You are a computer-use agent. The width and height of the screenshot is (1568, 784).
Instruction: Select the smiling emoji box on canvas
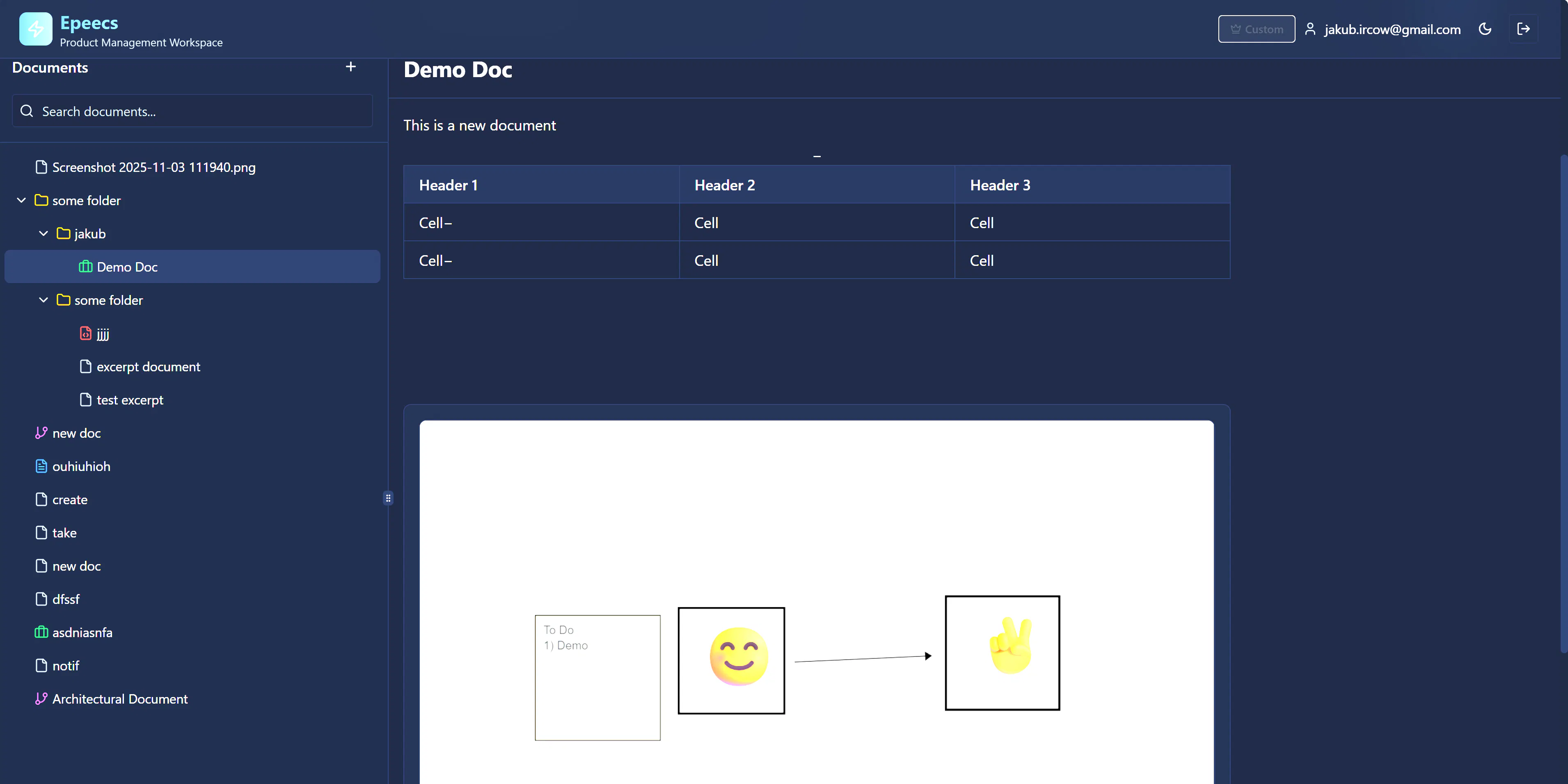tap(731, 661)
